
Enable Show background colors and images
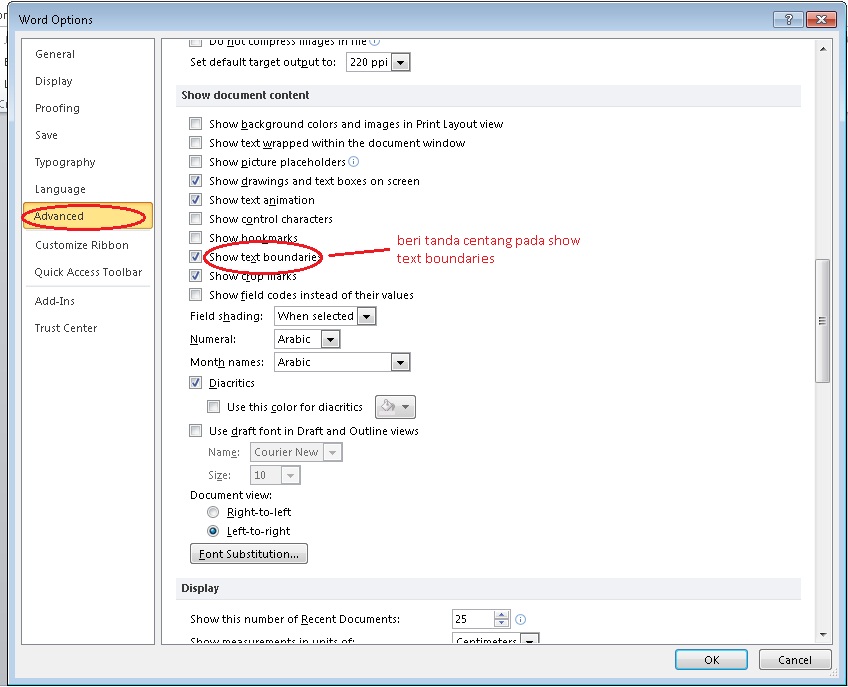(x=195, y=123)
